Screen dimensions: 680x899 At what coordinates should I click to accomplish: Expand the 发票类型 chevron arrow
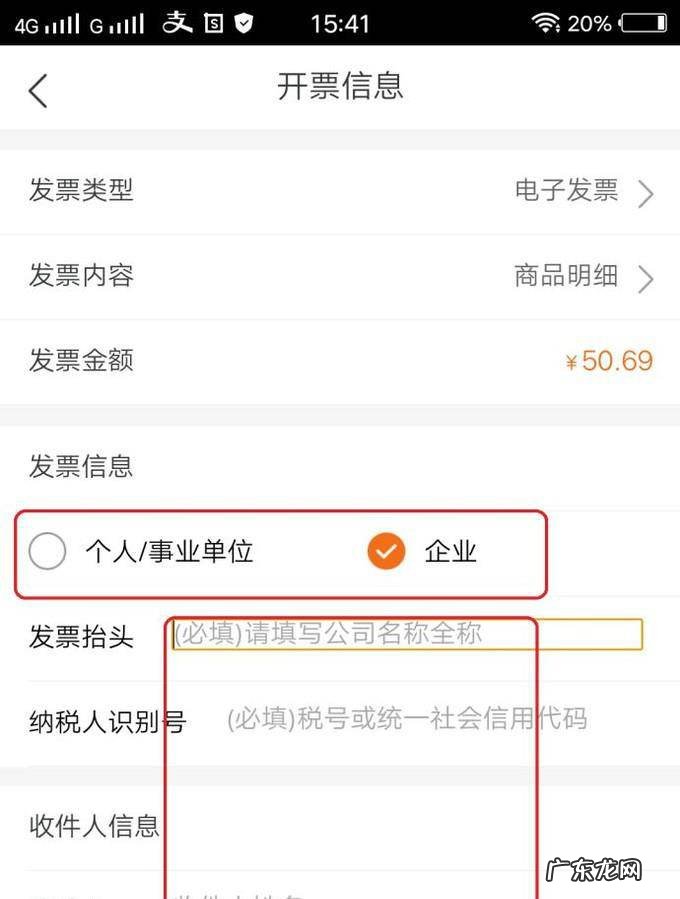tap(646, 193)
